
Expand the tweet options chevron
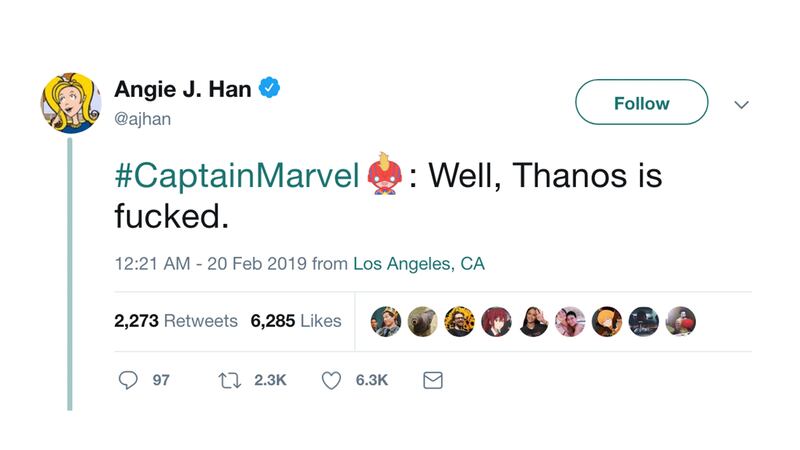tap(739, 104)
